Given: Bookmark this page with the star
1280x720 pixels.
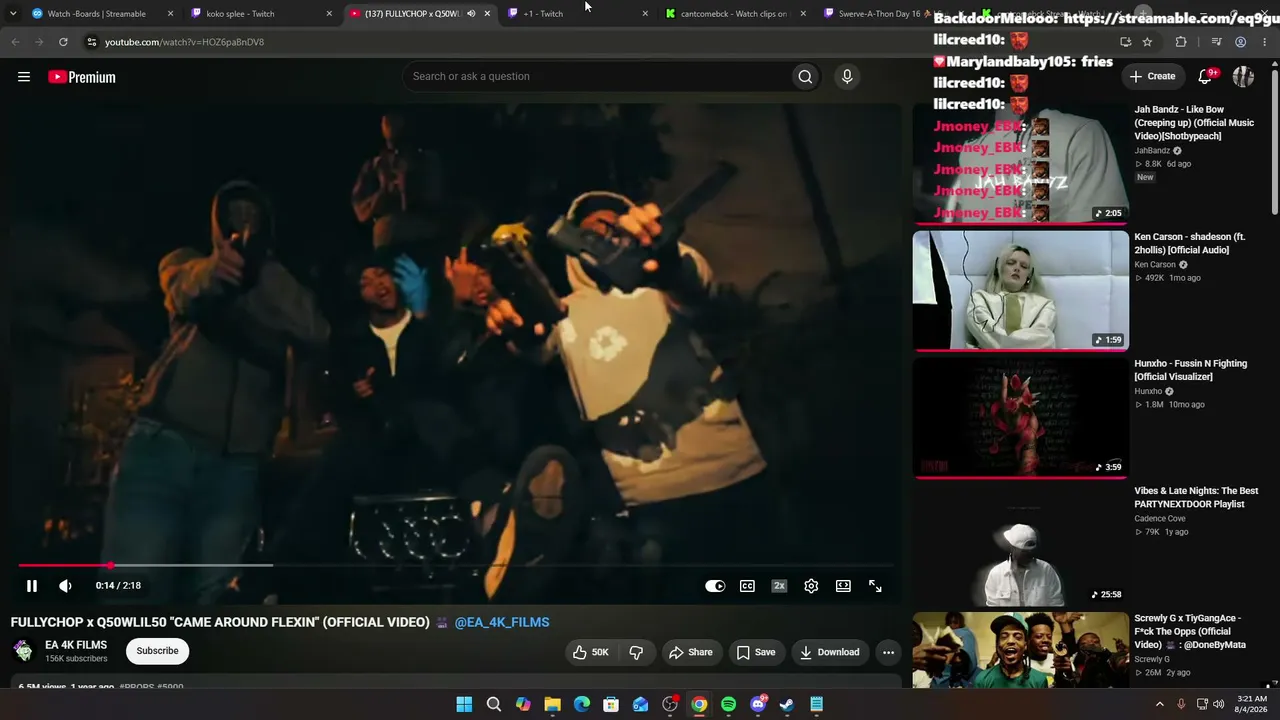Looking at the screenshot, I should click(x=1147, y=42).
